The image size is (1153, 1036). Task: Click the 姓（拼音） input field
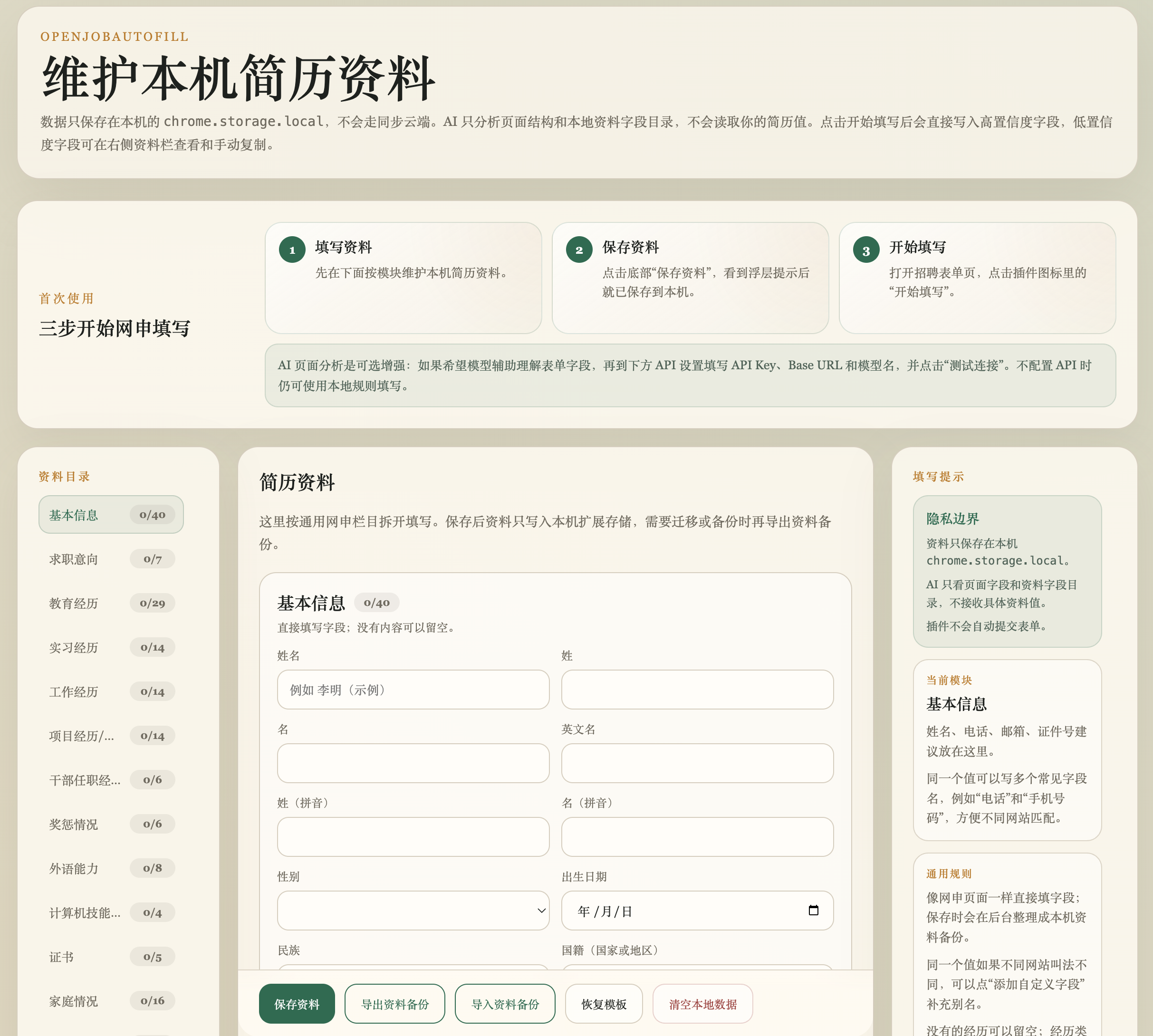pos(413,837)
